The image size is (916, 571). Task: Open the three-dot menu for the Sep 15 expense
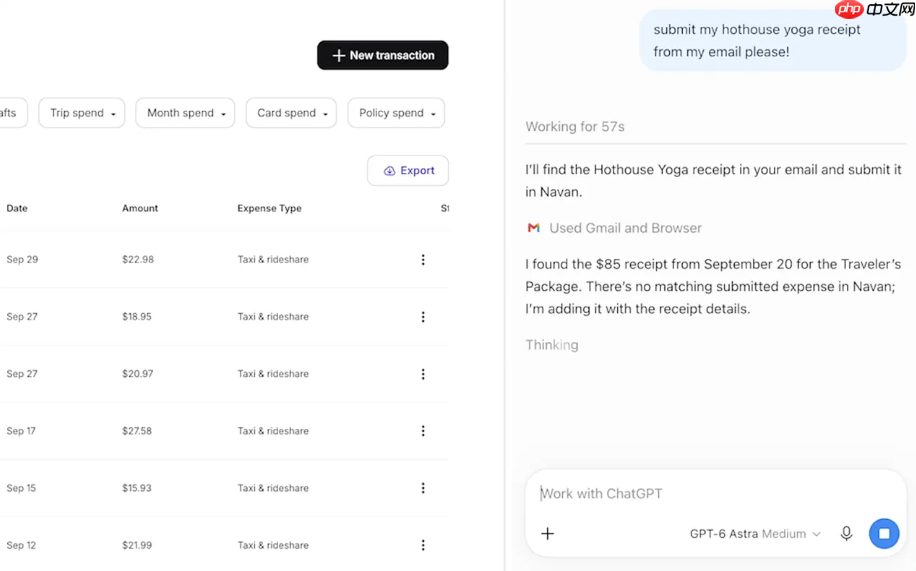[423, 488]
